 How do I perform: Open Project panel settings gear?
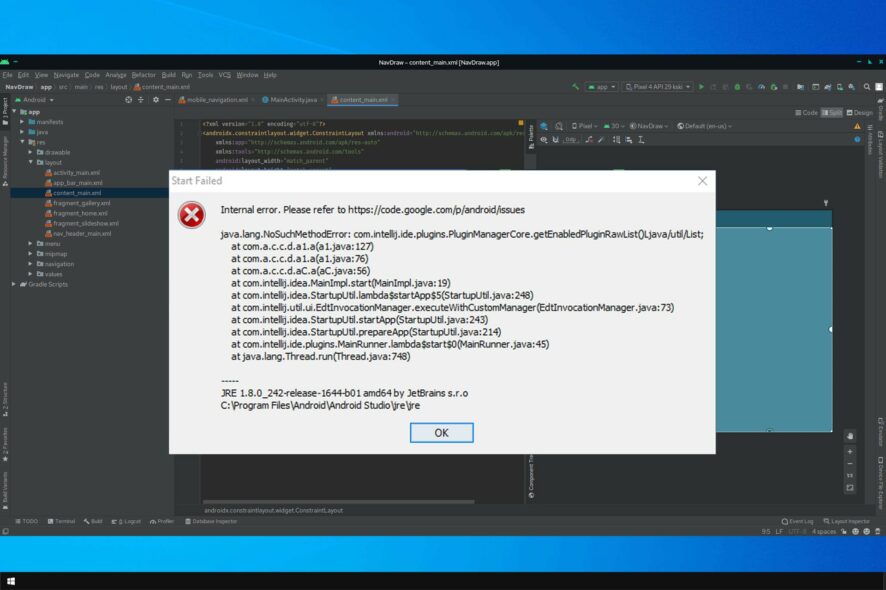pyautogui.click(x=156, y=100)
